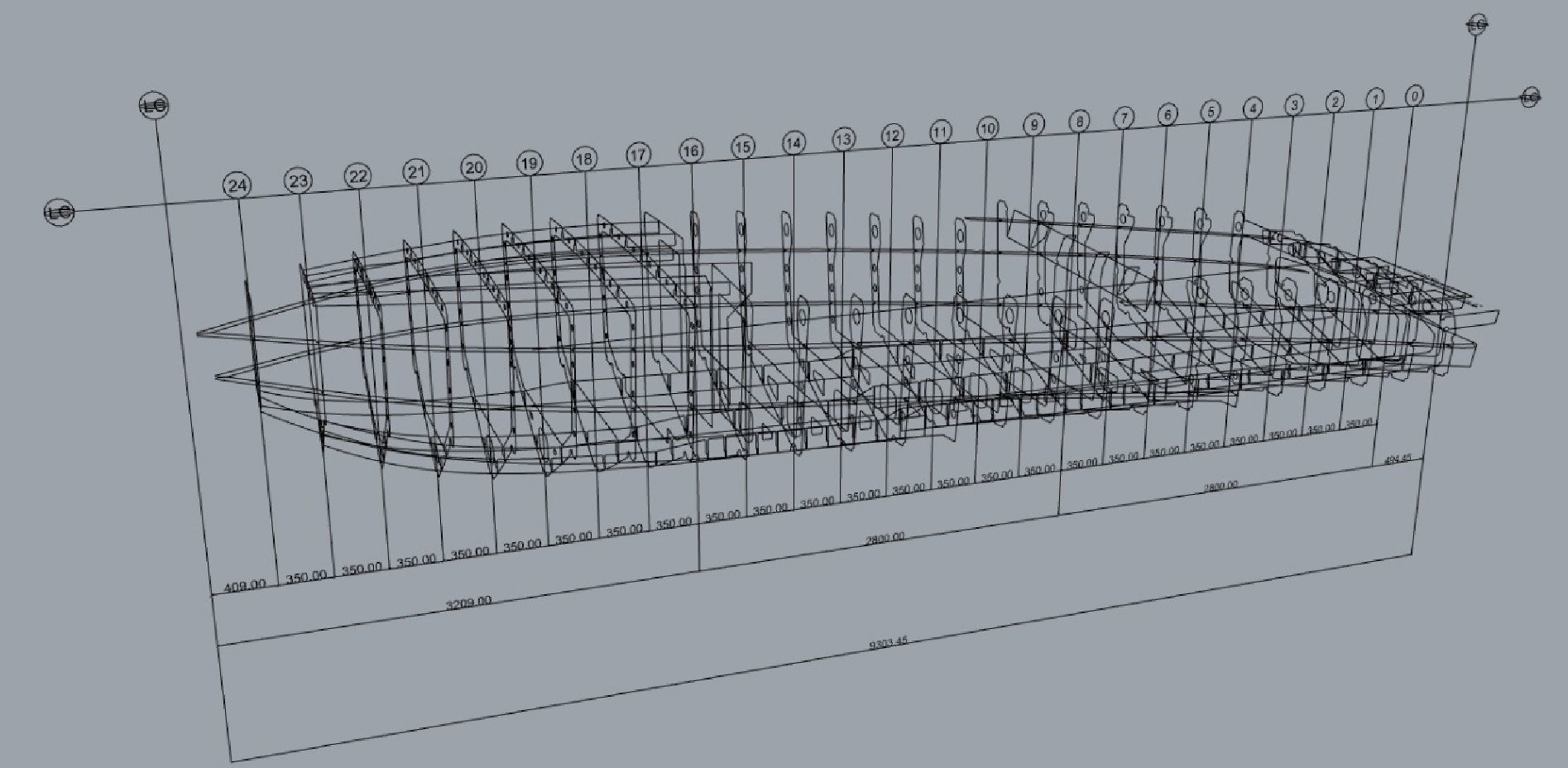The height and width of the screenshot is (768, 1568).
Task: Click the 3209.00 dimension value
Action: click(468, 602)
